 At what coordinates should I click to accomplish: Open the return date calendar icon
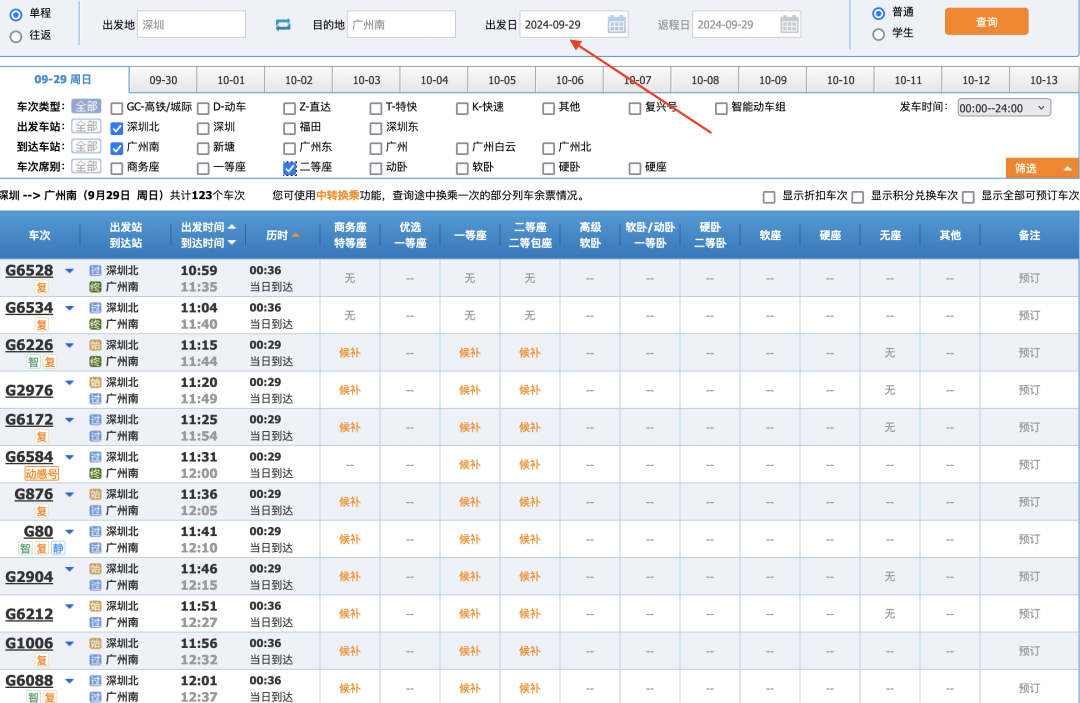(x=789, y=25)
